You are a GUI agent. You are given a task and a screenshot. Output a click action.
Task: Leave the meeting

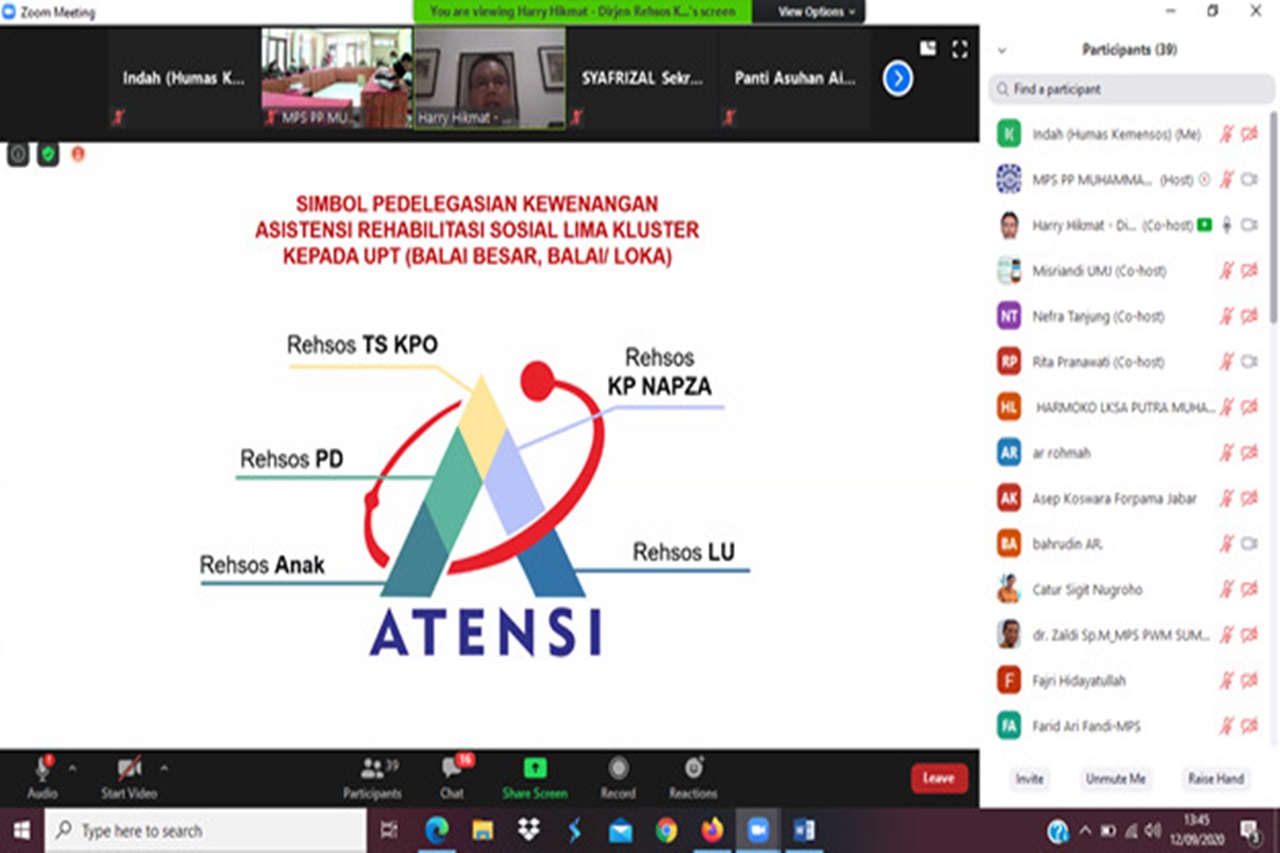click(939, 778)
